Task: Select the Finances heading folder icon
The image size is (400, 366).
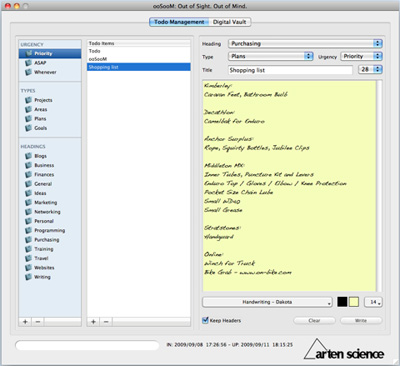Action: coord(29,175)
